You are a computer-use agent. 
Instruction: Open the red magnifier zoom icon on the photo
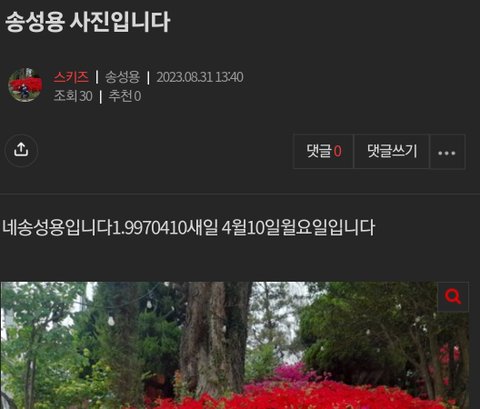[453, 296]
